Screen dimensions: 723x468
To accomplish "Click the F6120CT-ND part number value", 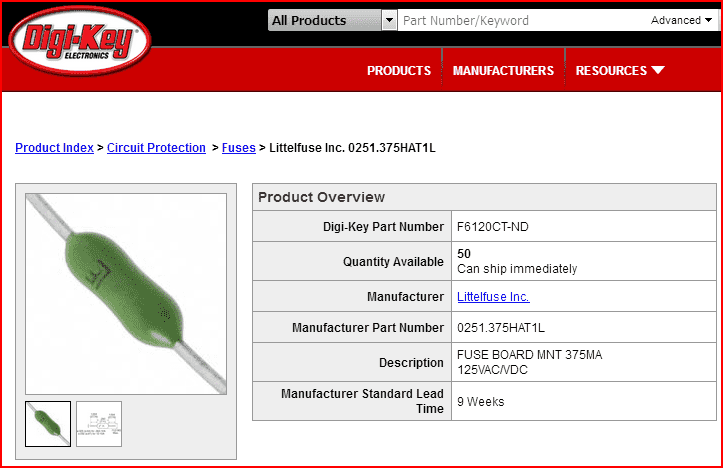I will 492,227.
